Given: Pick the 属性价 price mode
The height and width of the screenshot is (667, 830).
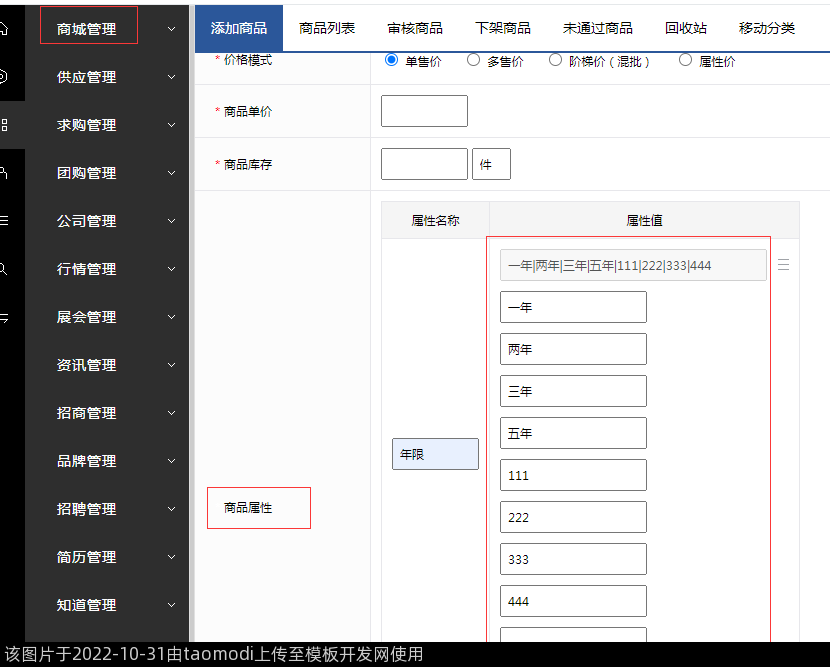Looking at the screenshot, I should click(x=686, y=60).
